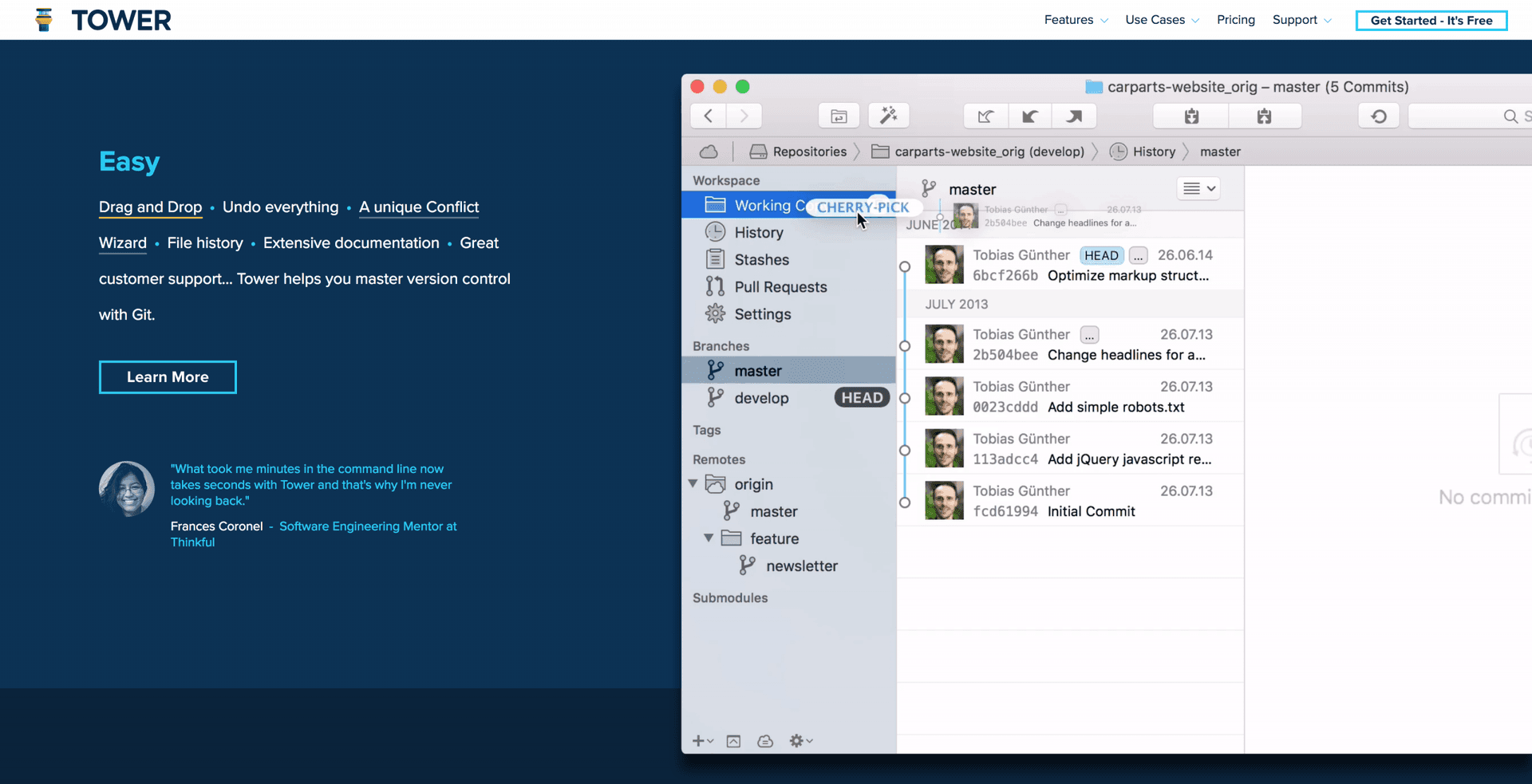Click the Apply Stash toolbar icon
1532x784 pixels.
coord(1264,116)
